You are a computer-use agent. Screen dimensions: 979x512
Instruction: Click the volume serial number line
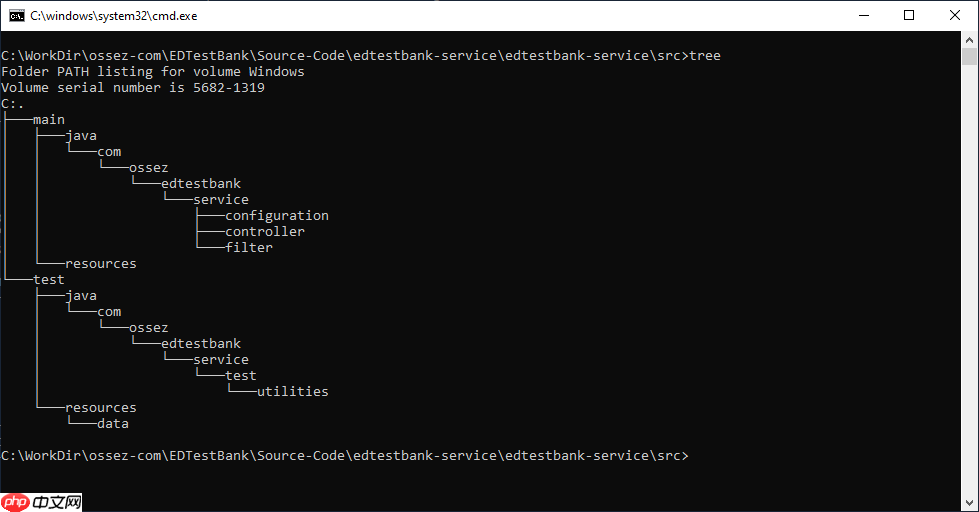pos(133,88)
